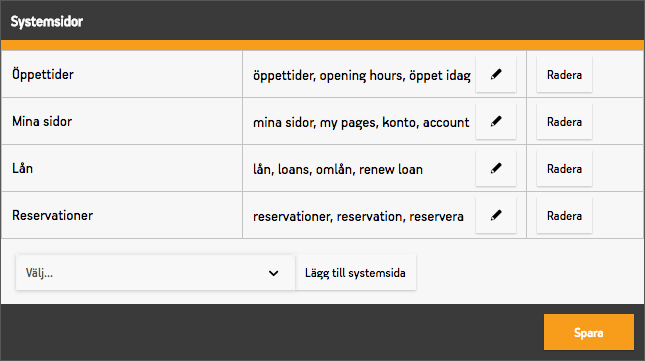
Task: Remove Reservationer with its Radera button
Action: tap(564, 215)
